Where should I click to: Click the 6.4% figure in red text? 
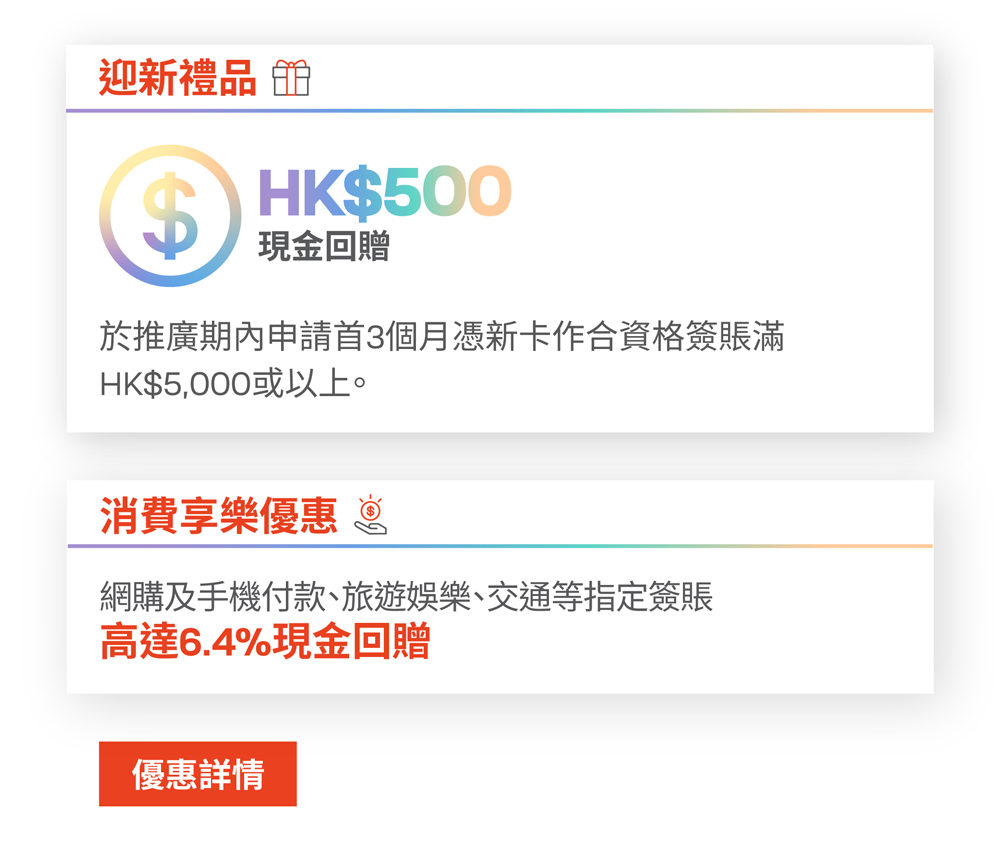pyautogui.click(x=225, y=642)
